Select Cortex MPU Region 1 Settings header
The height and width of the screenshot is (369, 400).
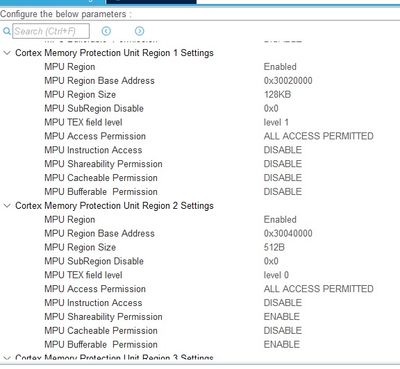(114, 53)
